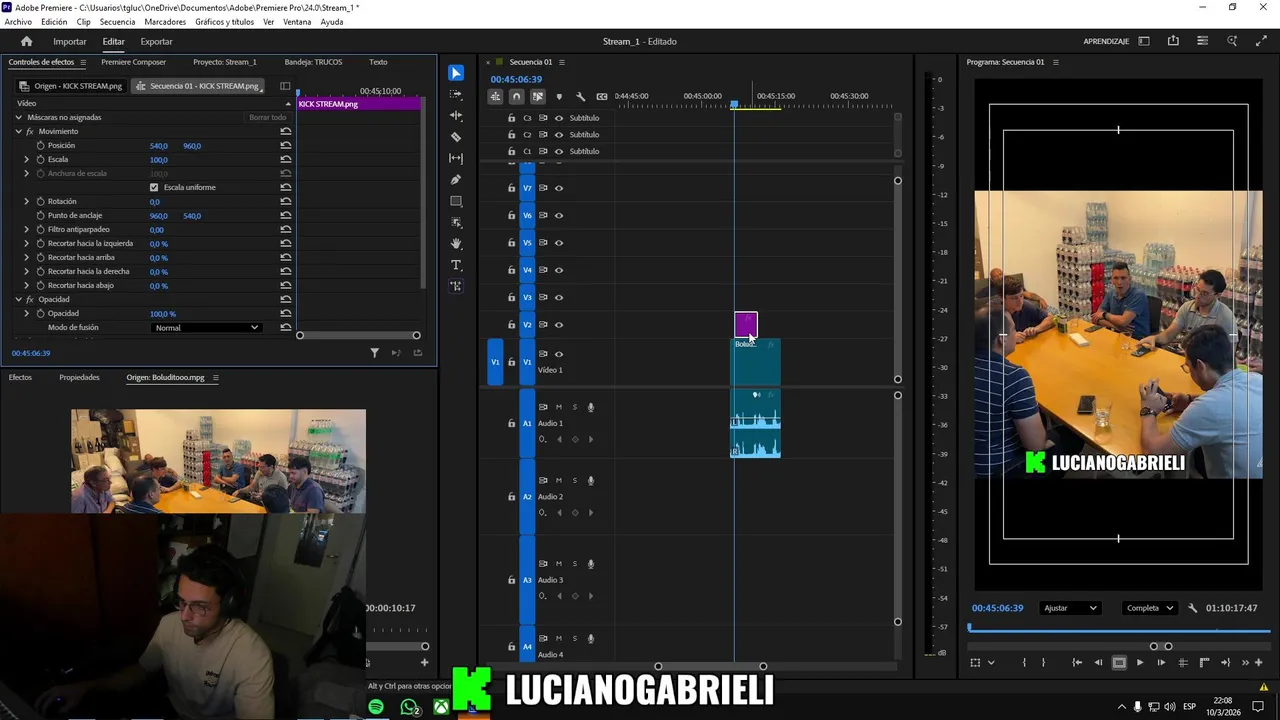Screen dimensions: 1280x720
Task: Collapse the Opacidad effect group
Action: tap(18, 300)
